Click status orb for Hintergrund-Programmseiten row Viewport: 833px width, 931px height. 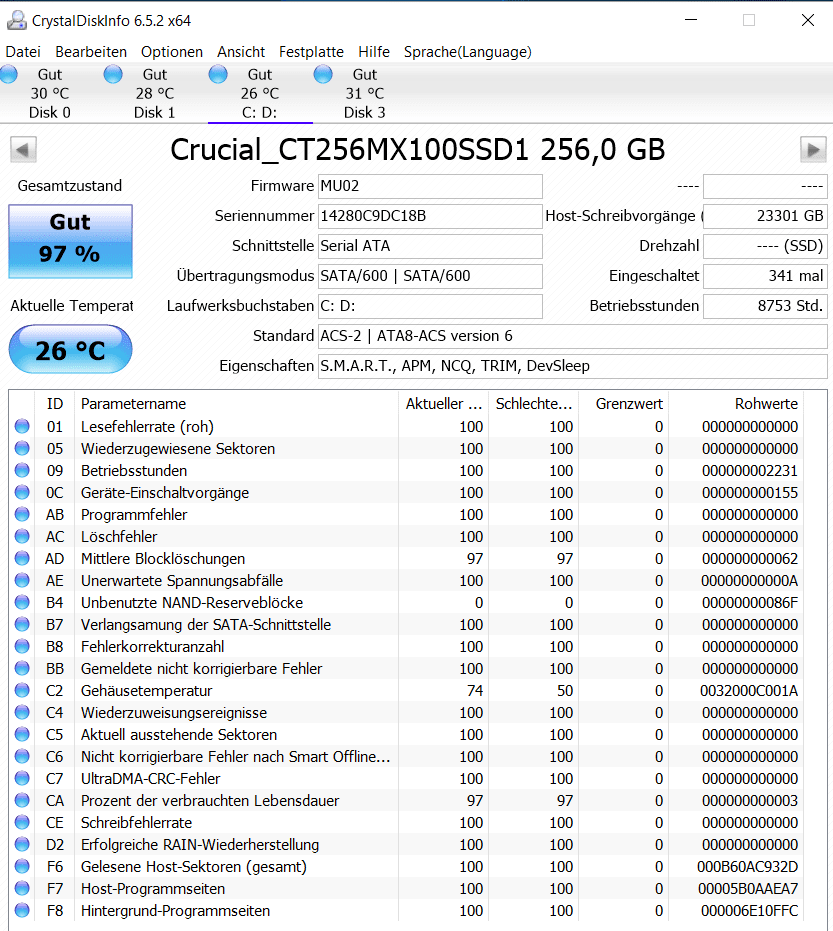pyautogui.click(x=22, y=910)
